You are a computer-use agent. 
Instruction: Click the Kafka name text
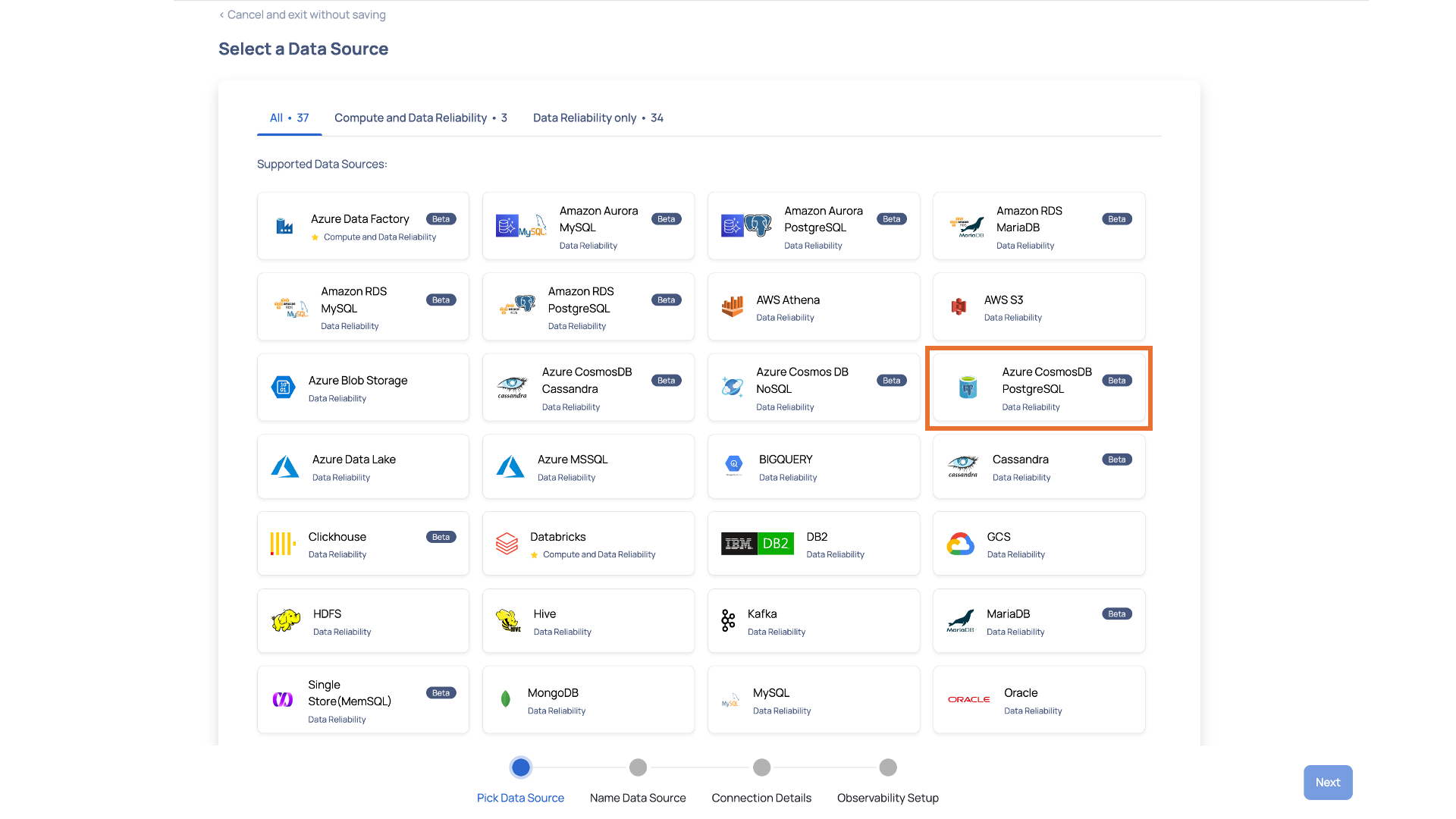pyautogui.click(x=762, y=614)
